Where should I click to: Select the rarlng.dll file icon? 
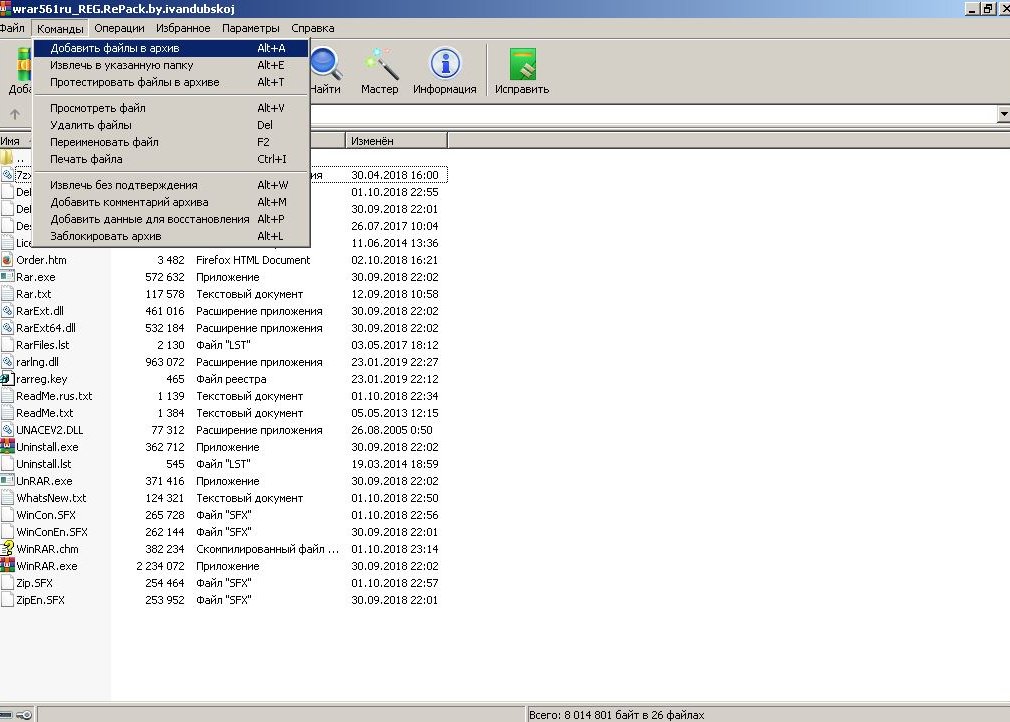7,362
